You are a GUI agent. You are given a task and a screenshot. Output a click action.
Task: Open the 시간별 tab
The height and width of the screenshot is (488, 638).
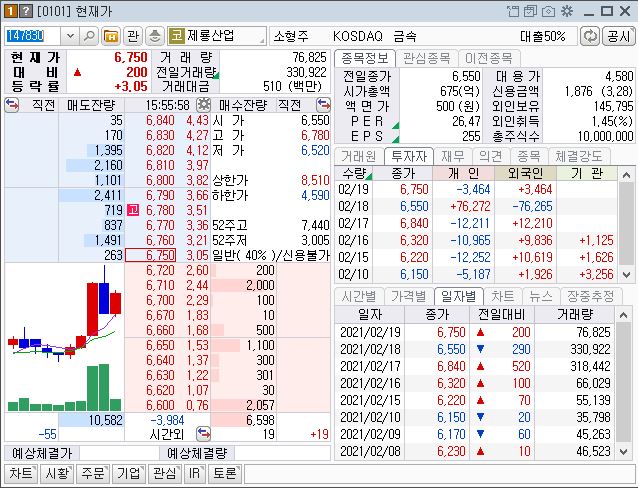pos(358,296)
